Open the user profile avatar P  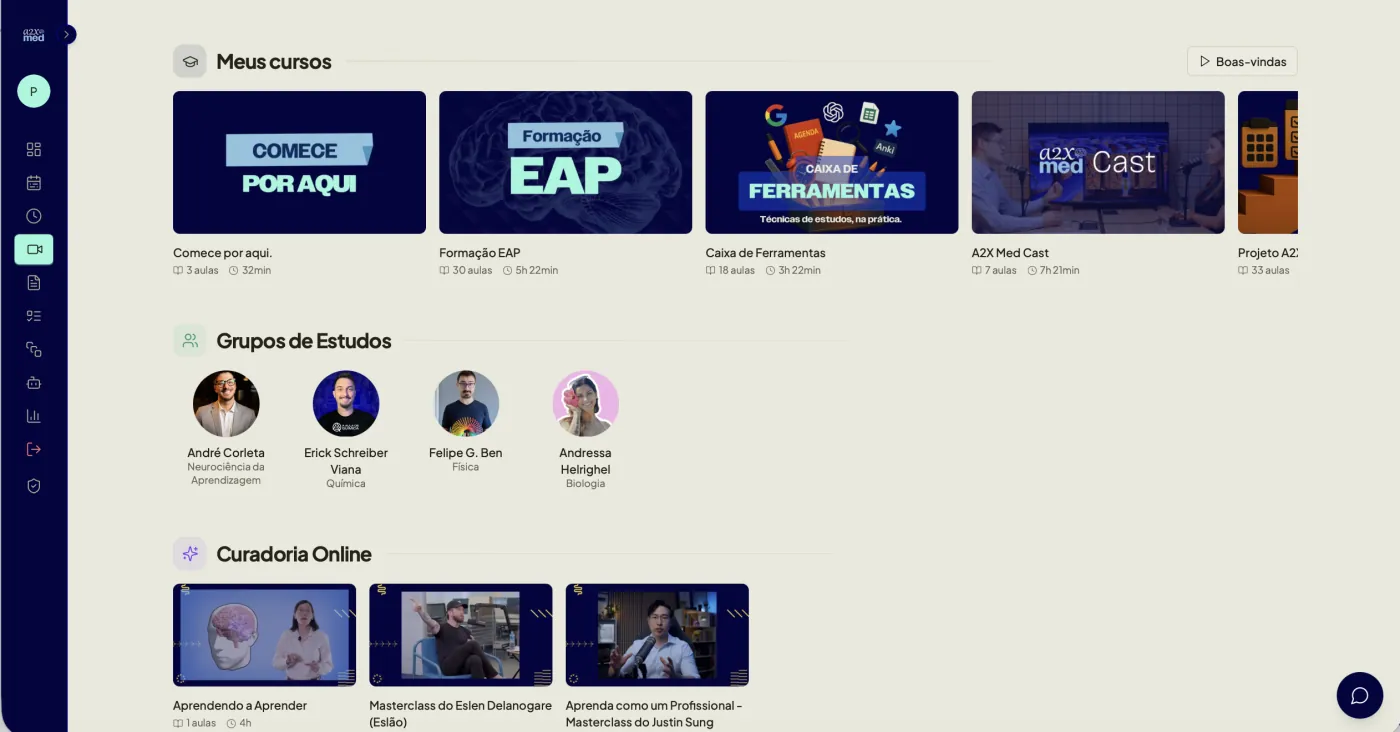pos(34,91)
